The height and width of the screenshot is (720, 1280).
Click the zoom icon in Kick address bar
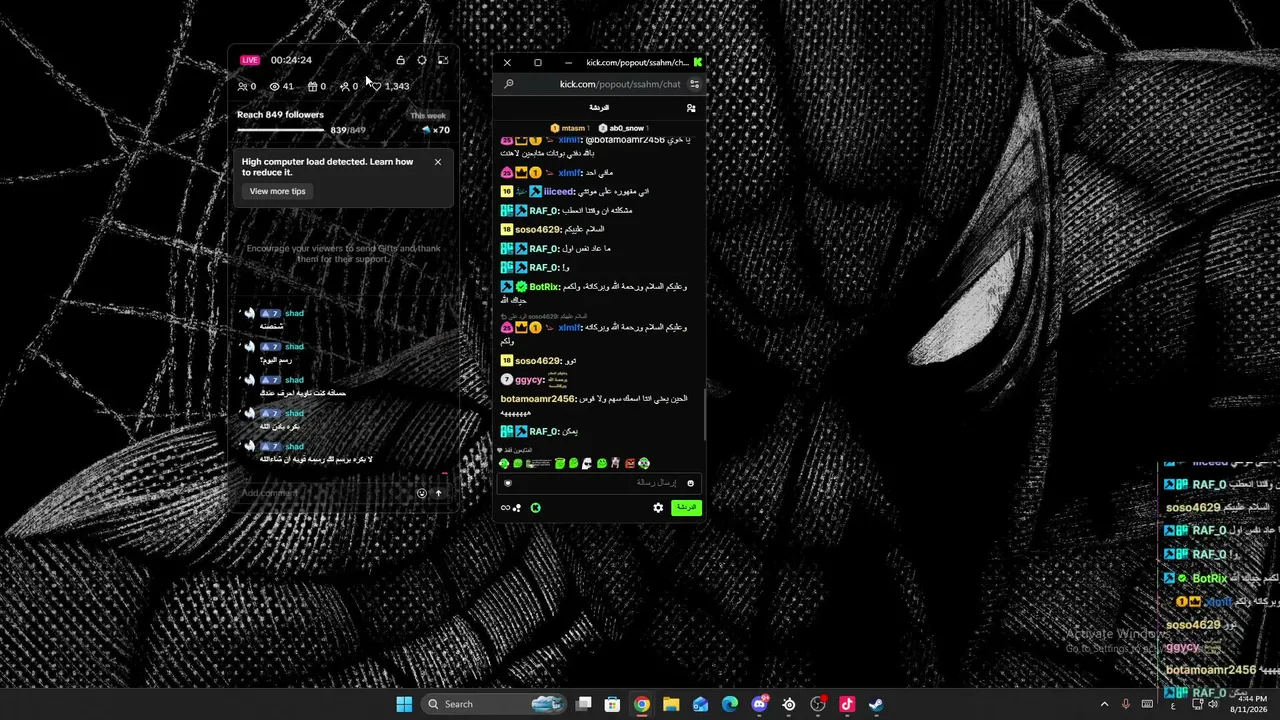tap(508, 84)
